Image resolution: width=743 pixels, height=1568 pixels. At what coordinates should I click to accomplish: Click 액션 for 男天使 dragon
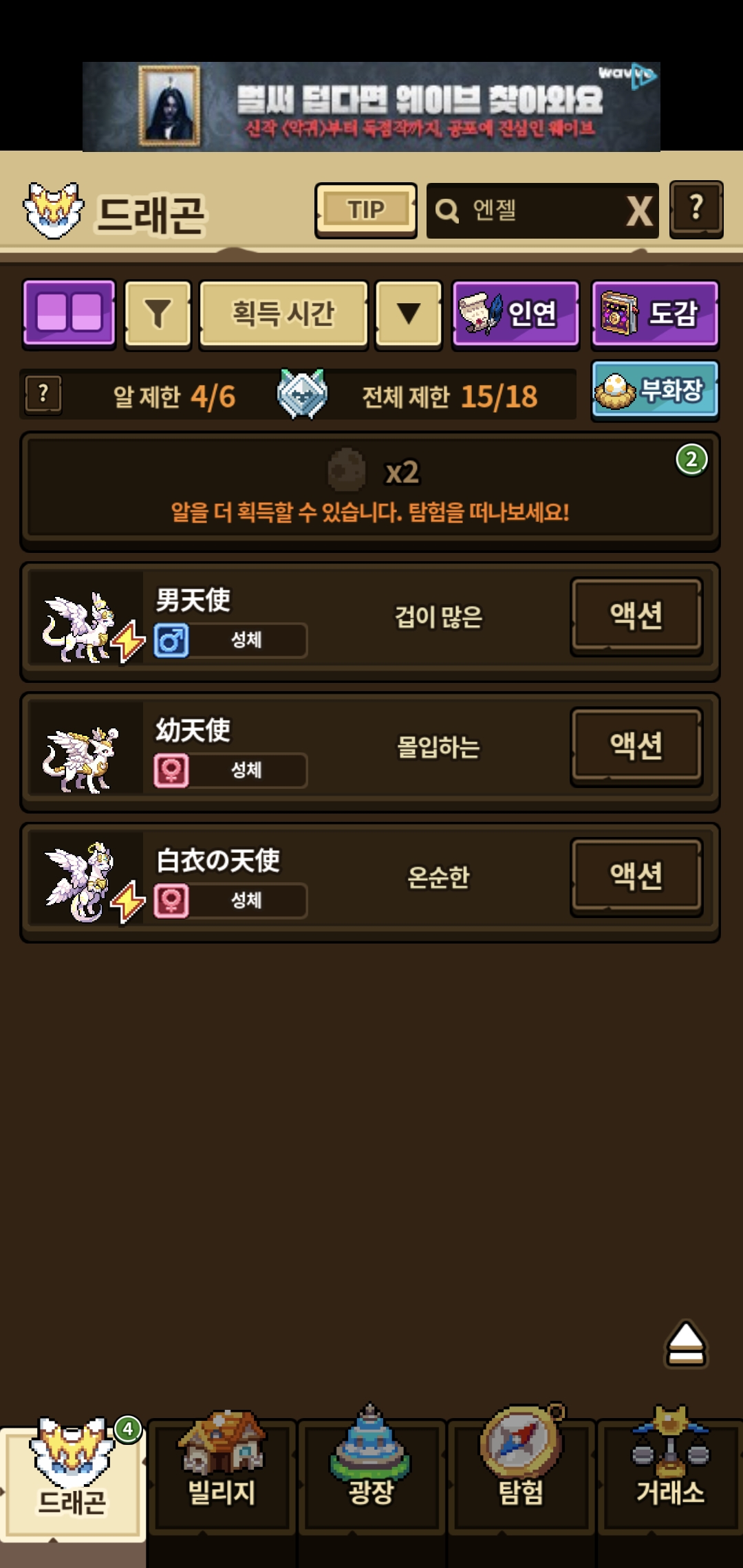click(x=636, y=616)
